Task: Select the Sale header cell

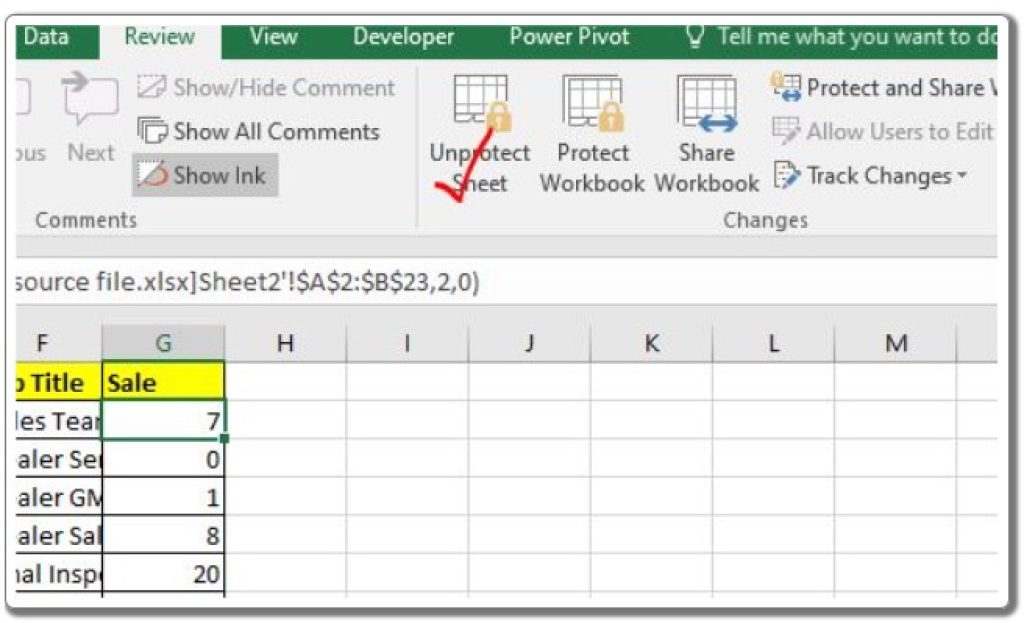Action: tap(163, 382)
